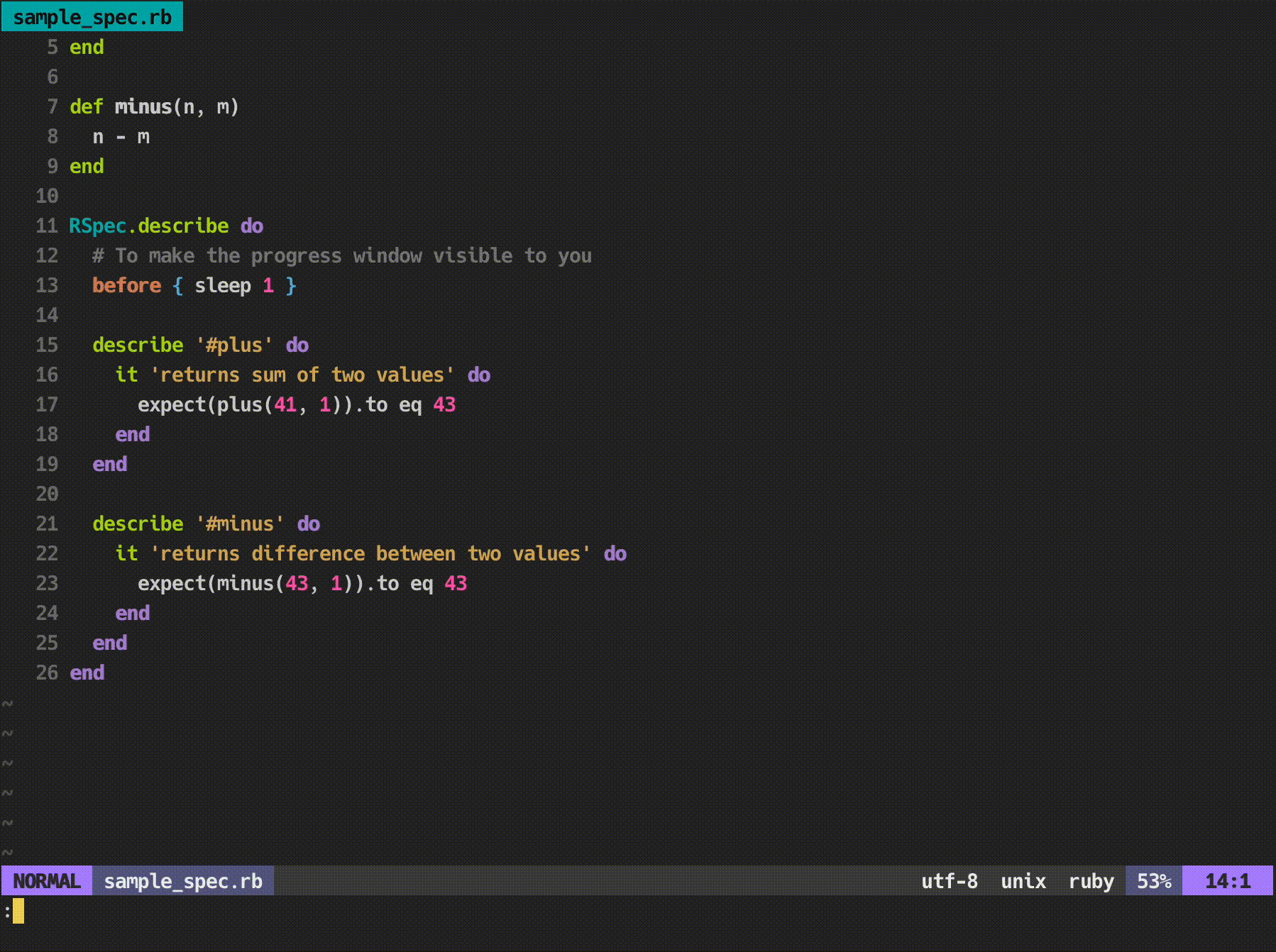This screenshot has width=1276, height=952.
Task: Click the sample_spec.rb filename in the status line
Action: coord(183,880)
